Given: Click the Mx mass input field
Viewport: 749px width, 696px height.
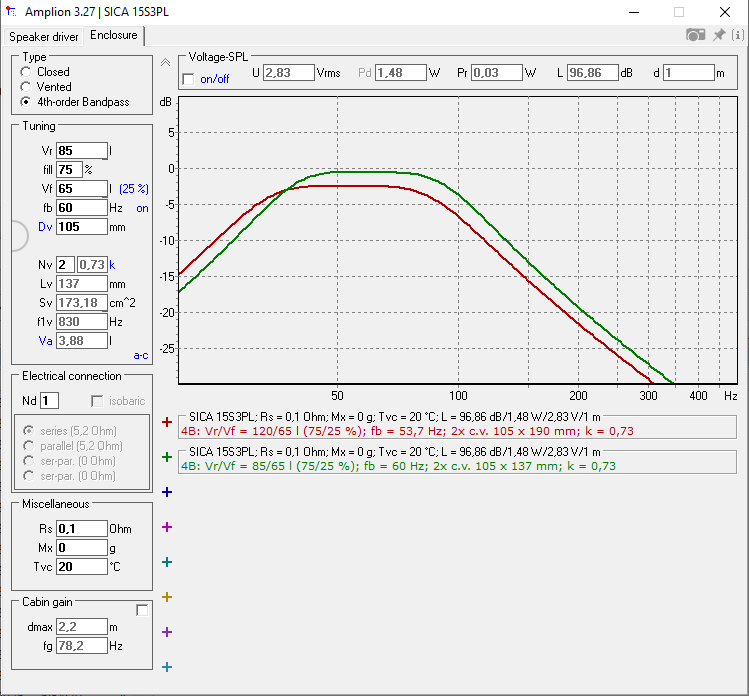Looking at the screenshot, I should tap(82, 548).
